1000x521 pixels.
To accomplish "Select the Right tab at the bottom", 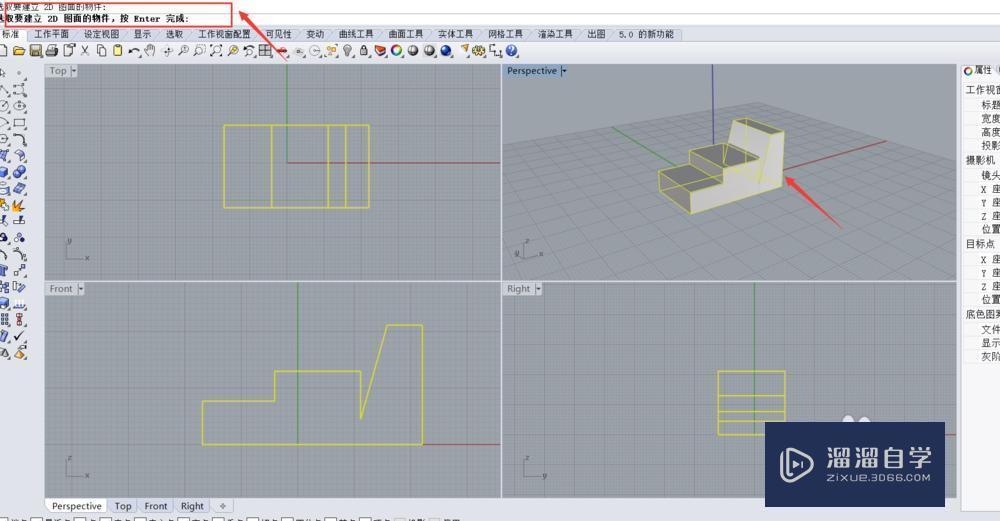I will click(192, 506).
